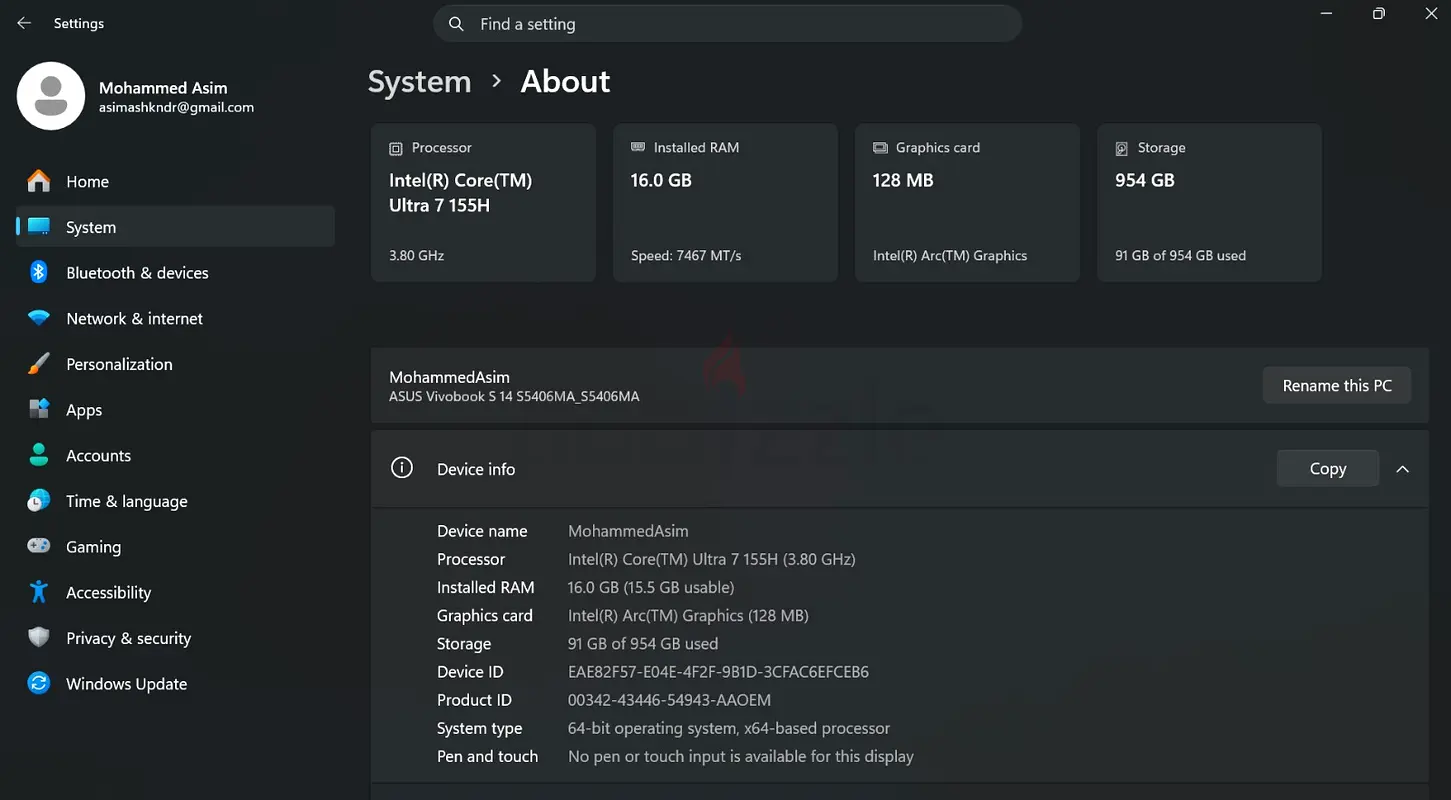Copy the device info
This screenshot has width=1451, height=800.
tap(1328, 468)
